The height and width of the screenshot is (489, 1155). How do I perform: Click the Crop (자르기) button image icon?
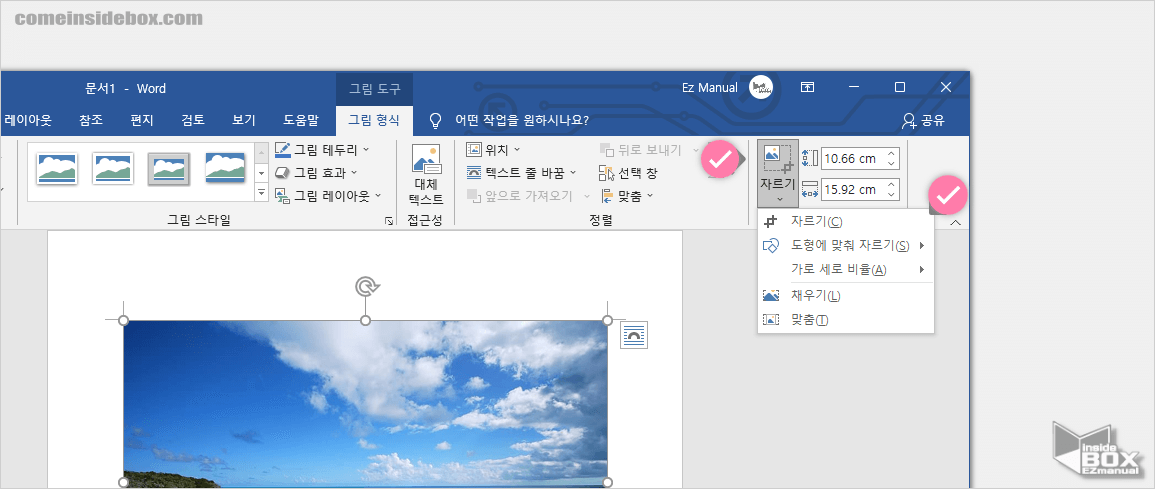pyautogui.click(x=777, y=158)
